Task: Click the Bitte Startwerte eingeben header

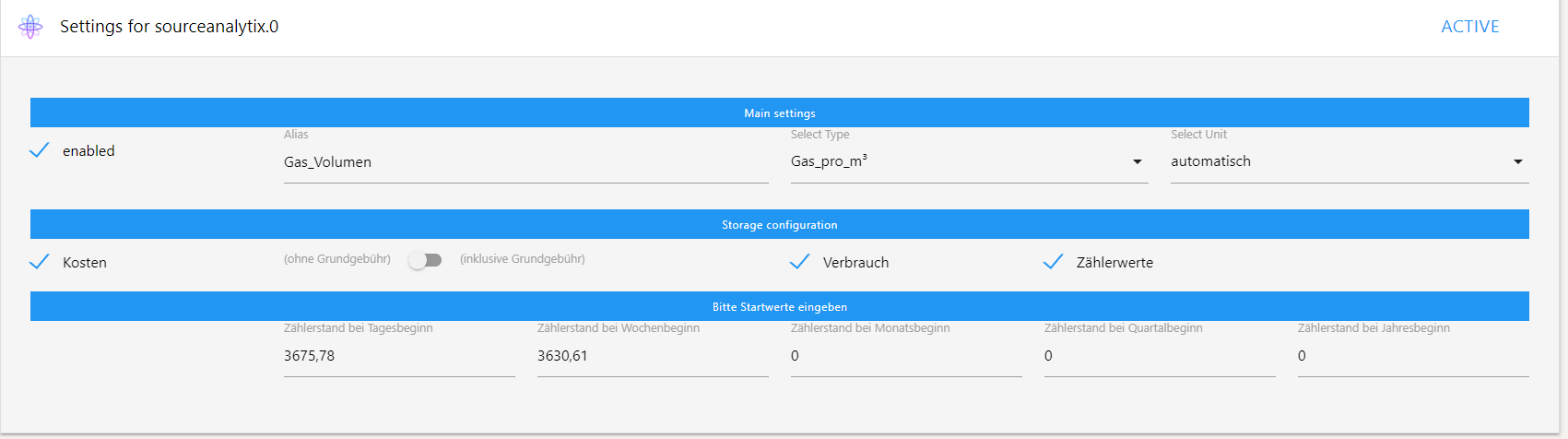Action: pos(779,306)
